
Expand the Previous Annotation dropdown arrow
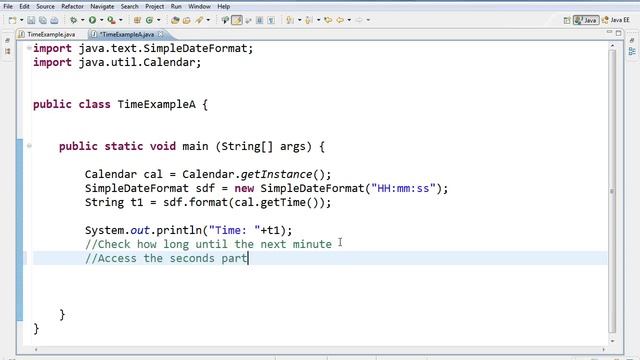point(318,20)
